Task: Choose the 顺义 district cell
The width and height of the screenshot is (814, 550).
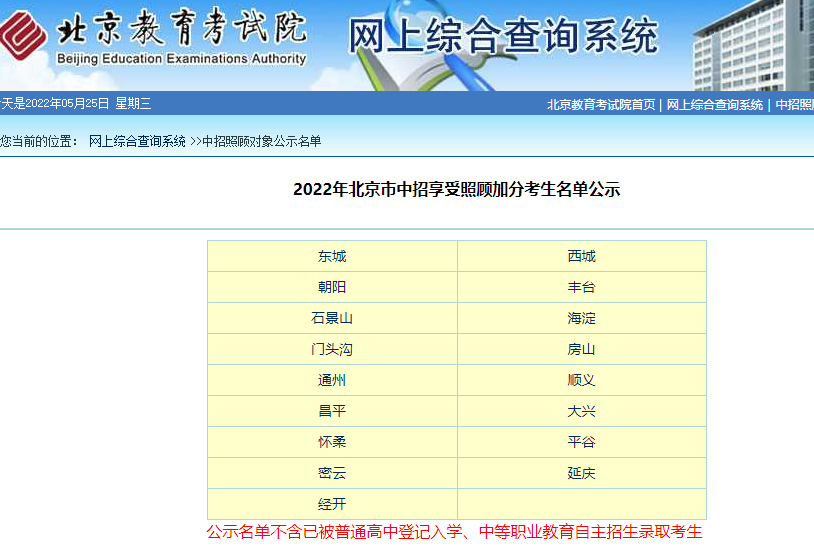Action: click(581, 380)
